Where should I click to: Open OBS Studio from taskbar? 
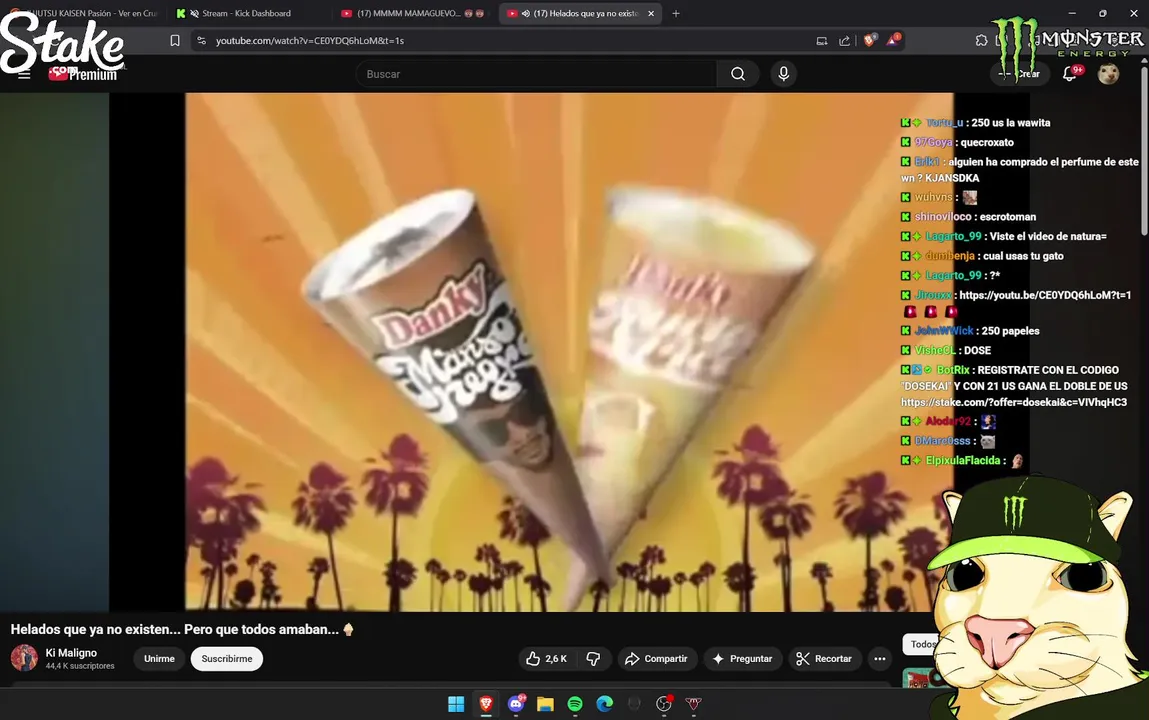coord(664,704)
